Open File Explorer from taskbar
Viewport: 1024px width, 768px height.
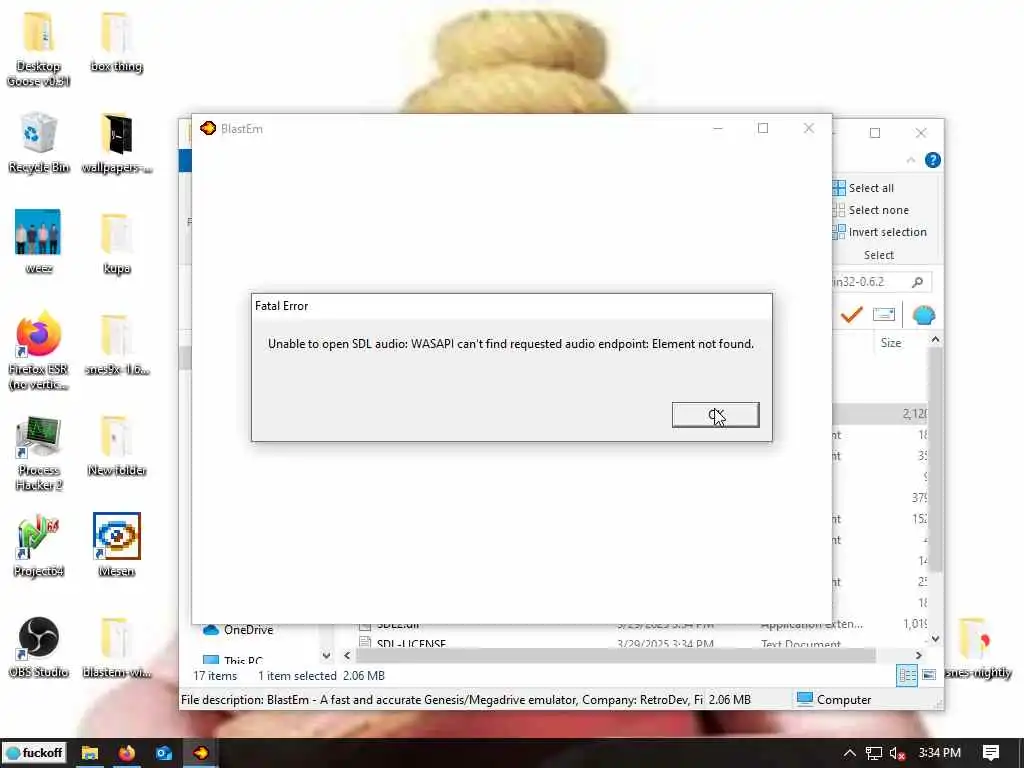(x=89, y=753)
